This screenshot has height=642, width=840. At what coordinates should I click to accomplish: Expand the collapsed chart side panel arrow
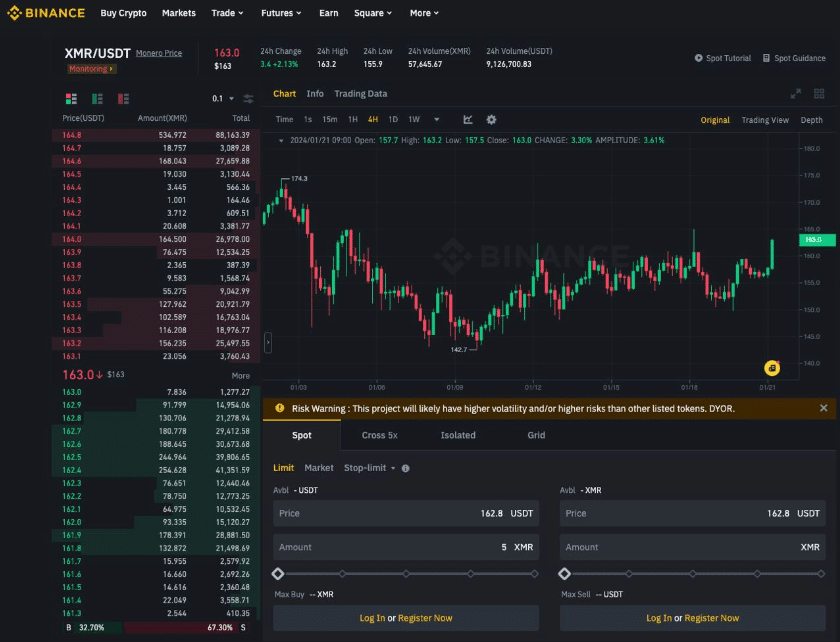pos(268,342)
